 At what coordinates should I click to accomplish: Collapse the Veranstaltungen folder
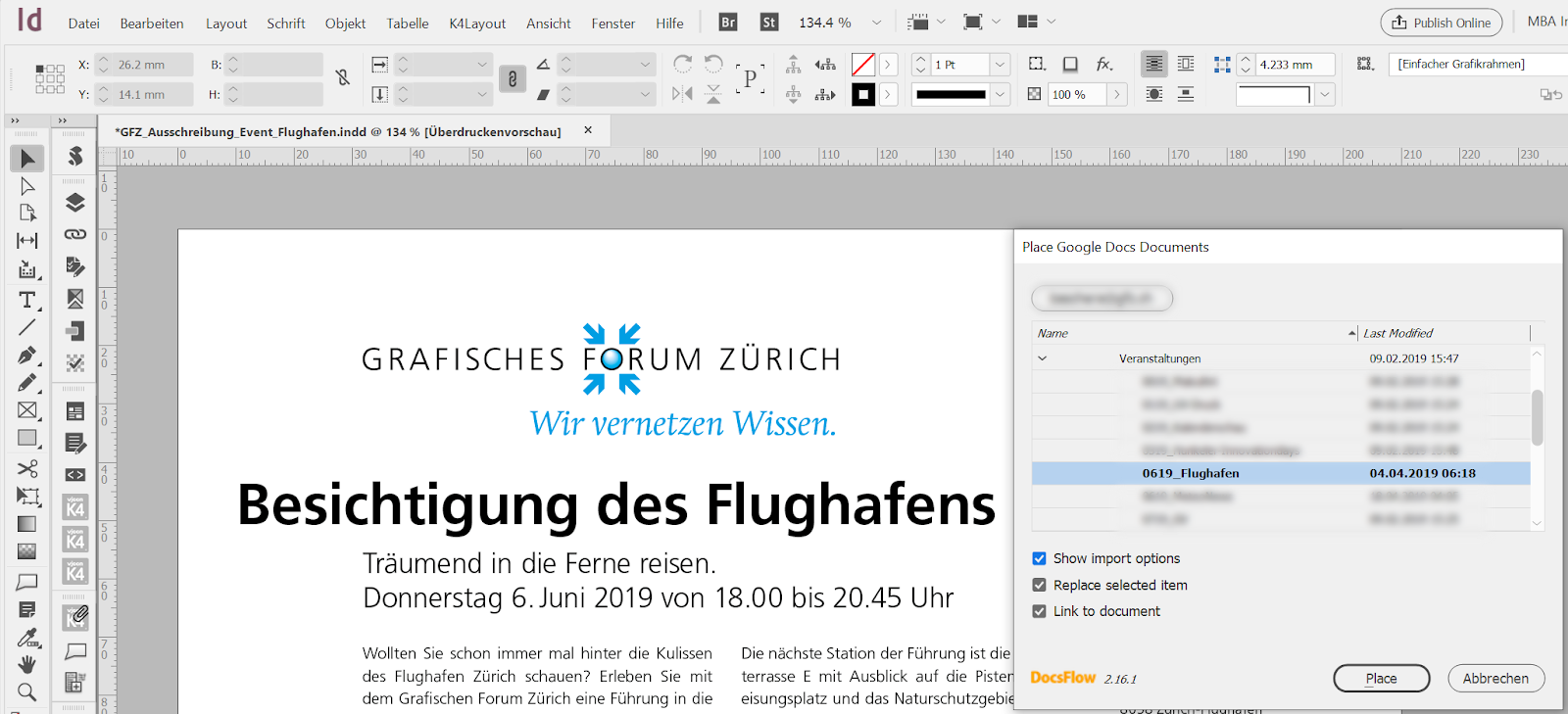pos(1043,358)
